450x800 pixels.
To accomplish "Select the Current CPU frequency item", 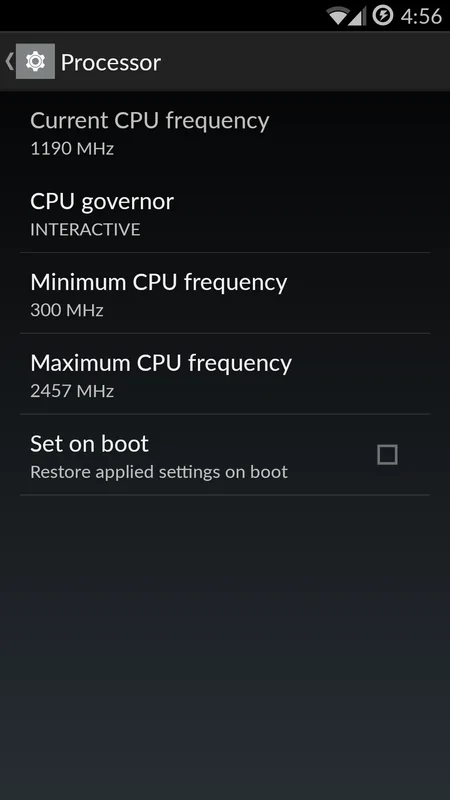I will pyautogui.click(x=225, y=132).
